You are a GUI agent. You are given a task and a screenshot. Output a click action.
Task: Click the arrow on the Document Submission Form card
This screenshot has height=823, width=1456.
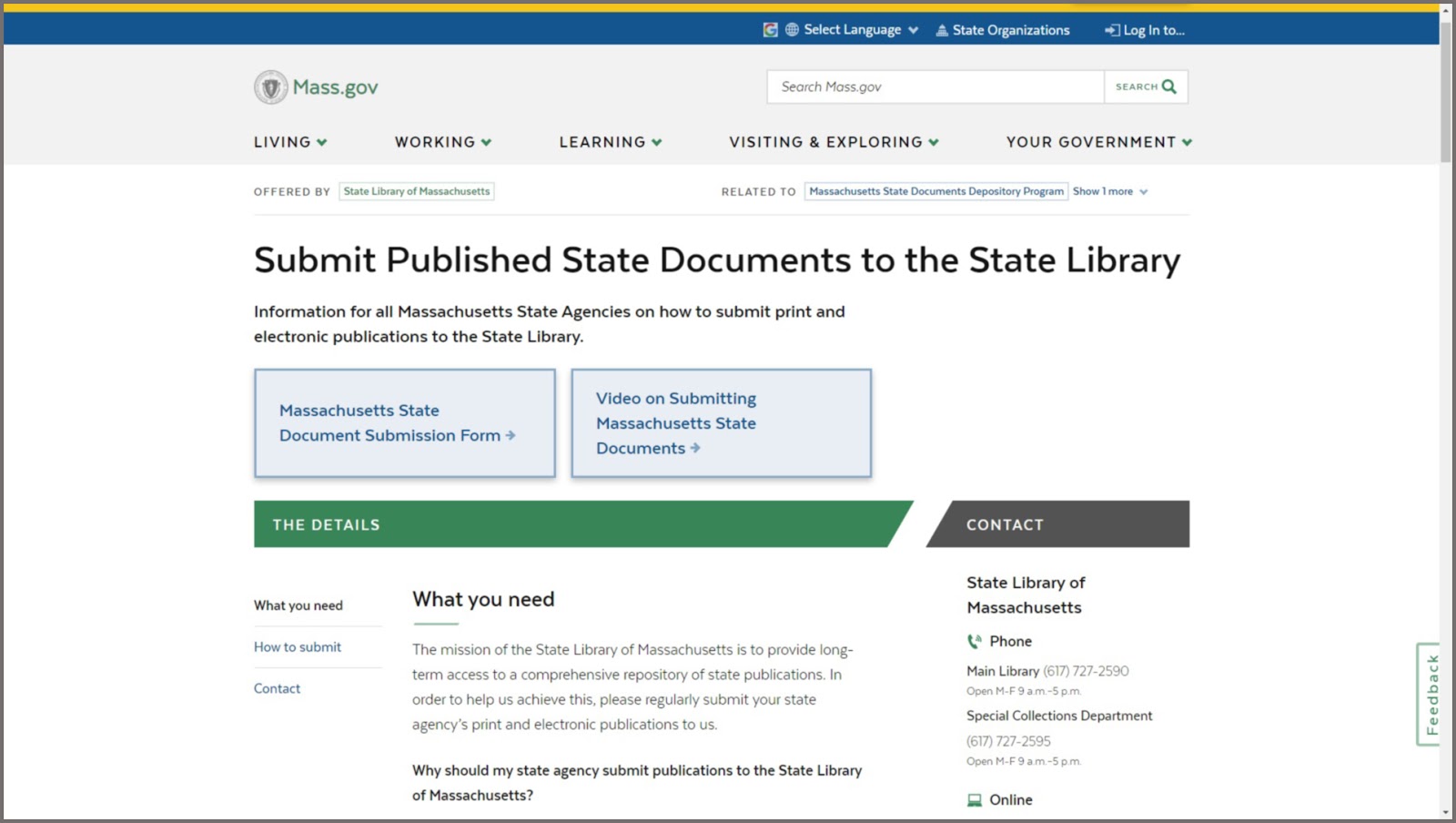511,435
